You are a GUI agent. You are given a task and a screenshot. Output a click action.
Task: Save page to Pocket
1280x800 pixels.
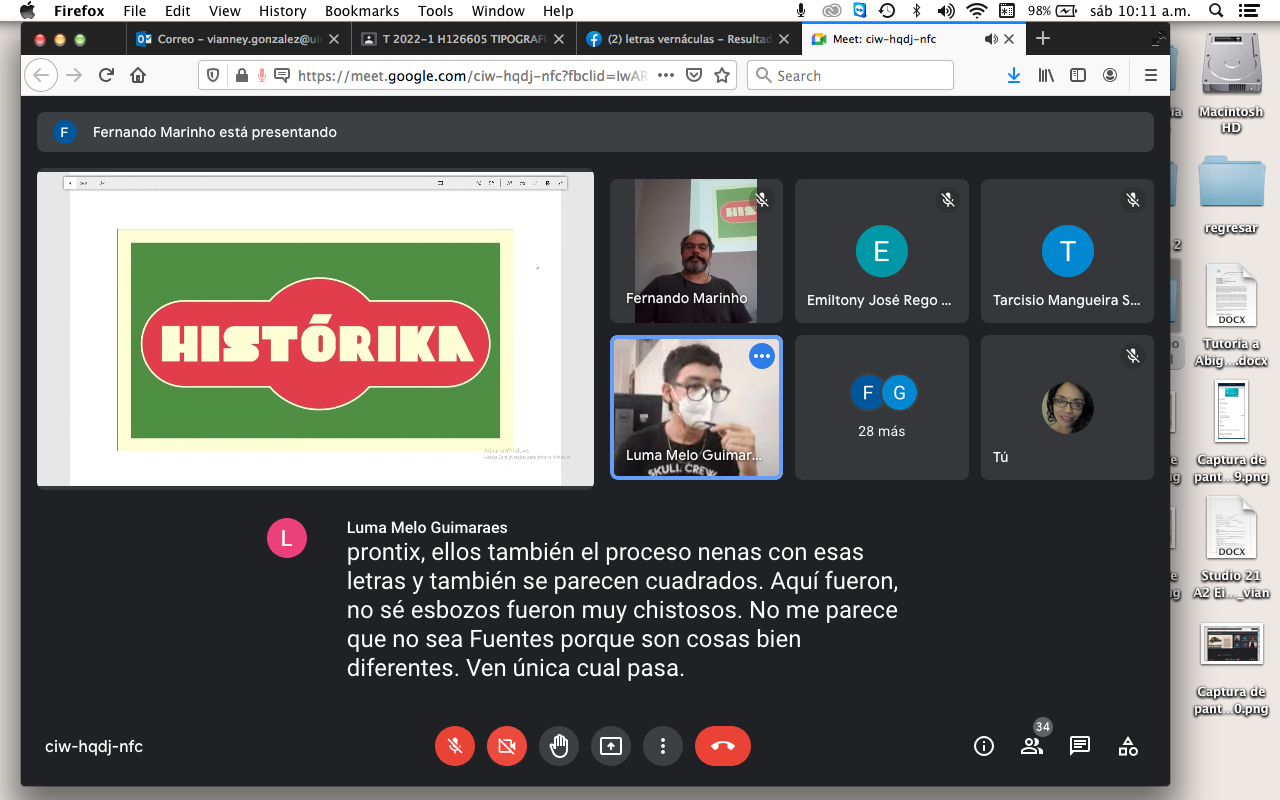tap(694, 75)
